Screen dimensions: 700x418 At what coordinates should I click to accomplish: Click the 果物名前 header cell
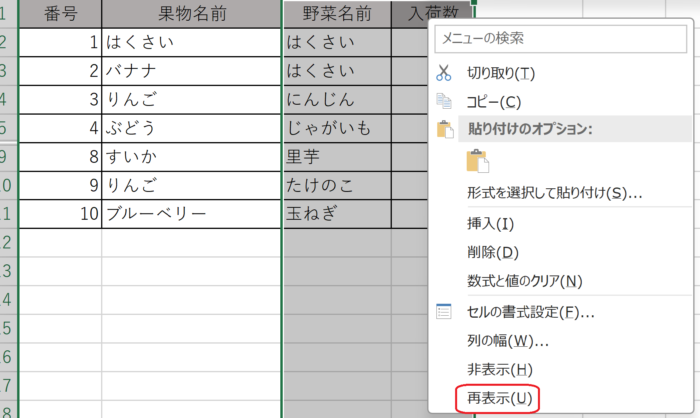[190, 14]
